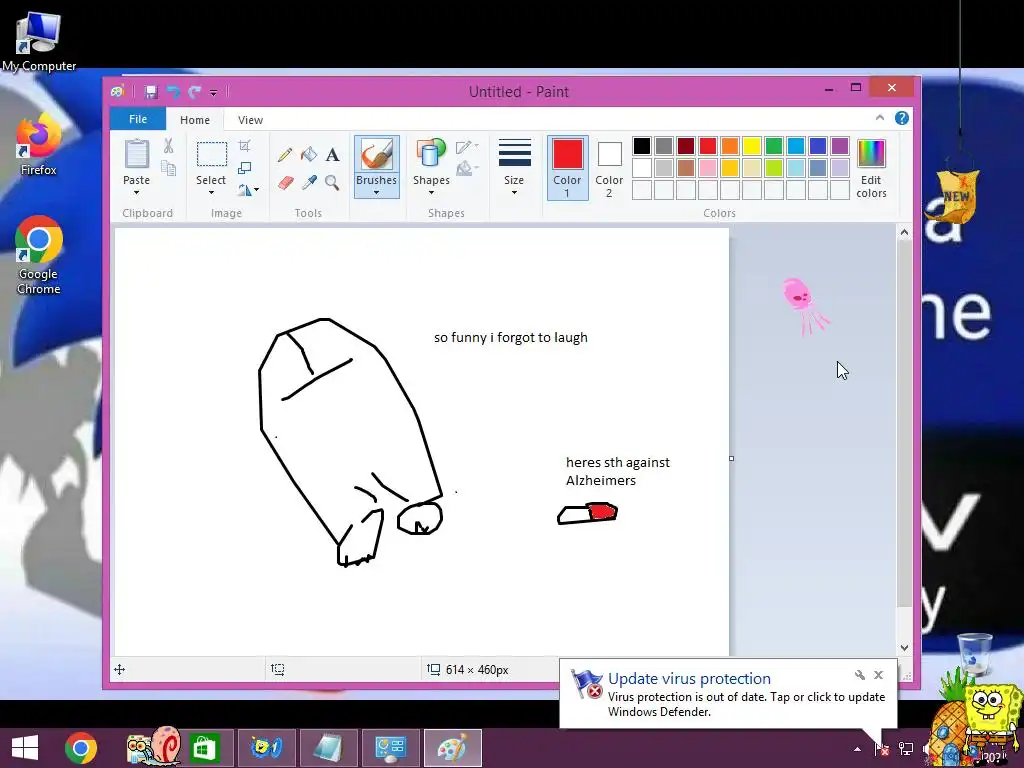The height and width of the screenshot is (768, 1024).
Task: Select the Eraser tool
Action: (x=285, y=182)
